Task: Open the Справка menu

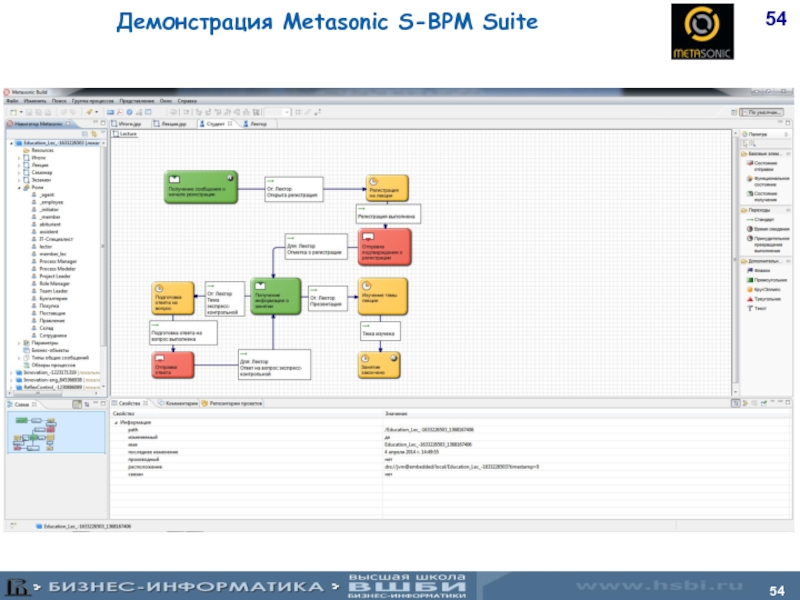Action: click(x=187, y=101)
